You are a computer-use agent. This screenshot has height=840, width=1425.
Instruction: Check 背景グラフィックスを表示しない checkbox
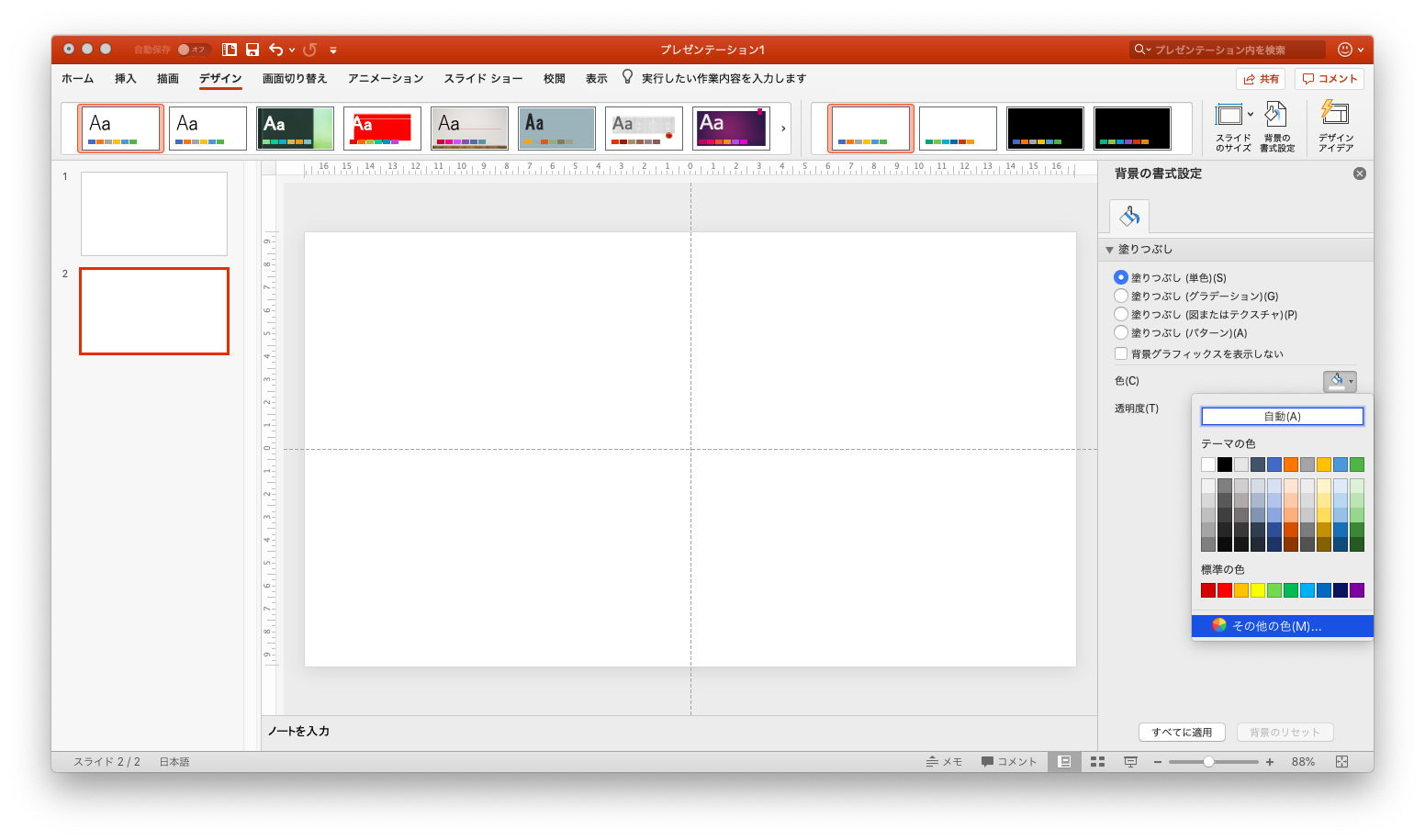[x=1120, y=353]
